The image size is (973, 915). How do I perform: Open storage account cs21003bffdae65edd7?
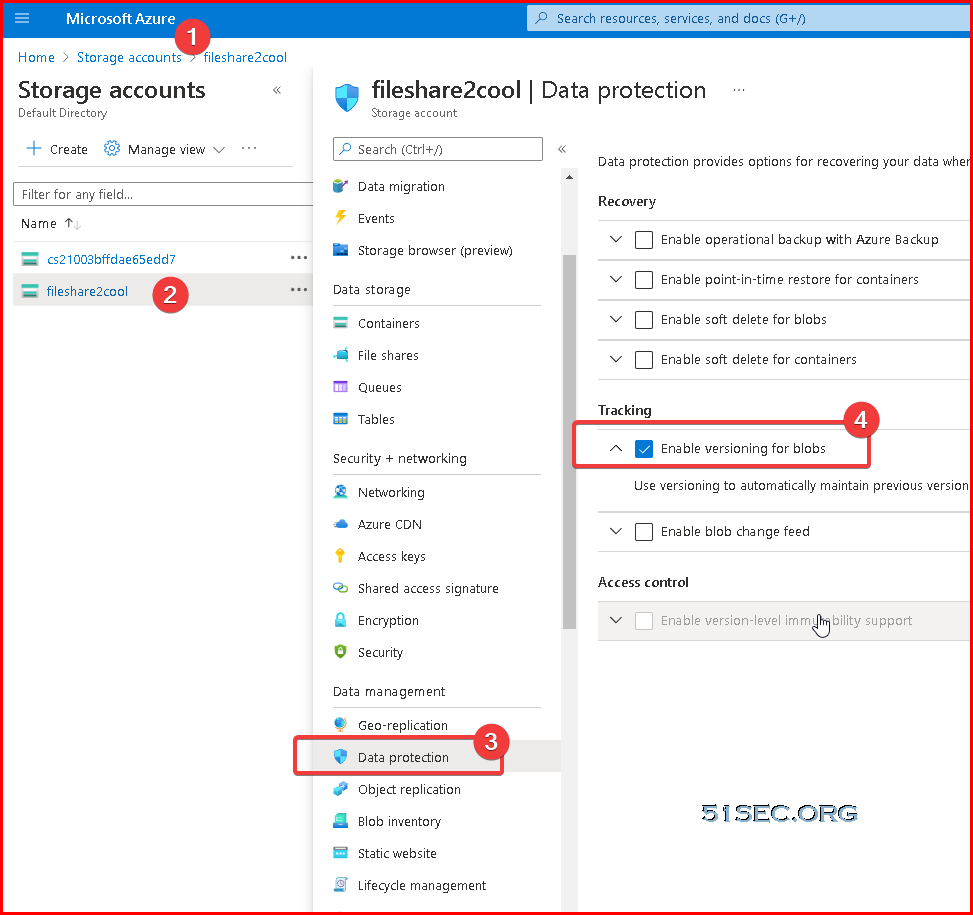[111, 259]
